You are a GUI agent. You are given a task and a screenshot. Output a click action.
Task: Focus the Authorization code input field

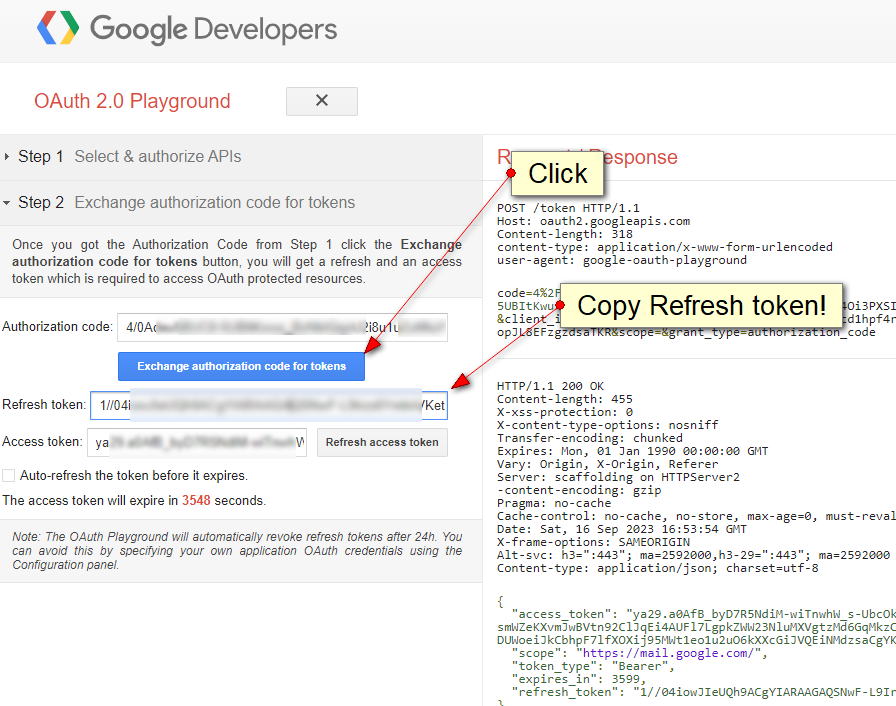coord(282,327)
